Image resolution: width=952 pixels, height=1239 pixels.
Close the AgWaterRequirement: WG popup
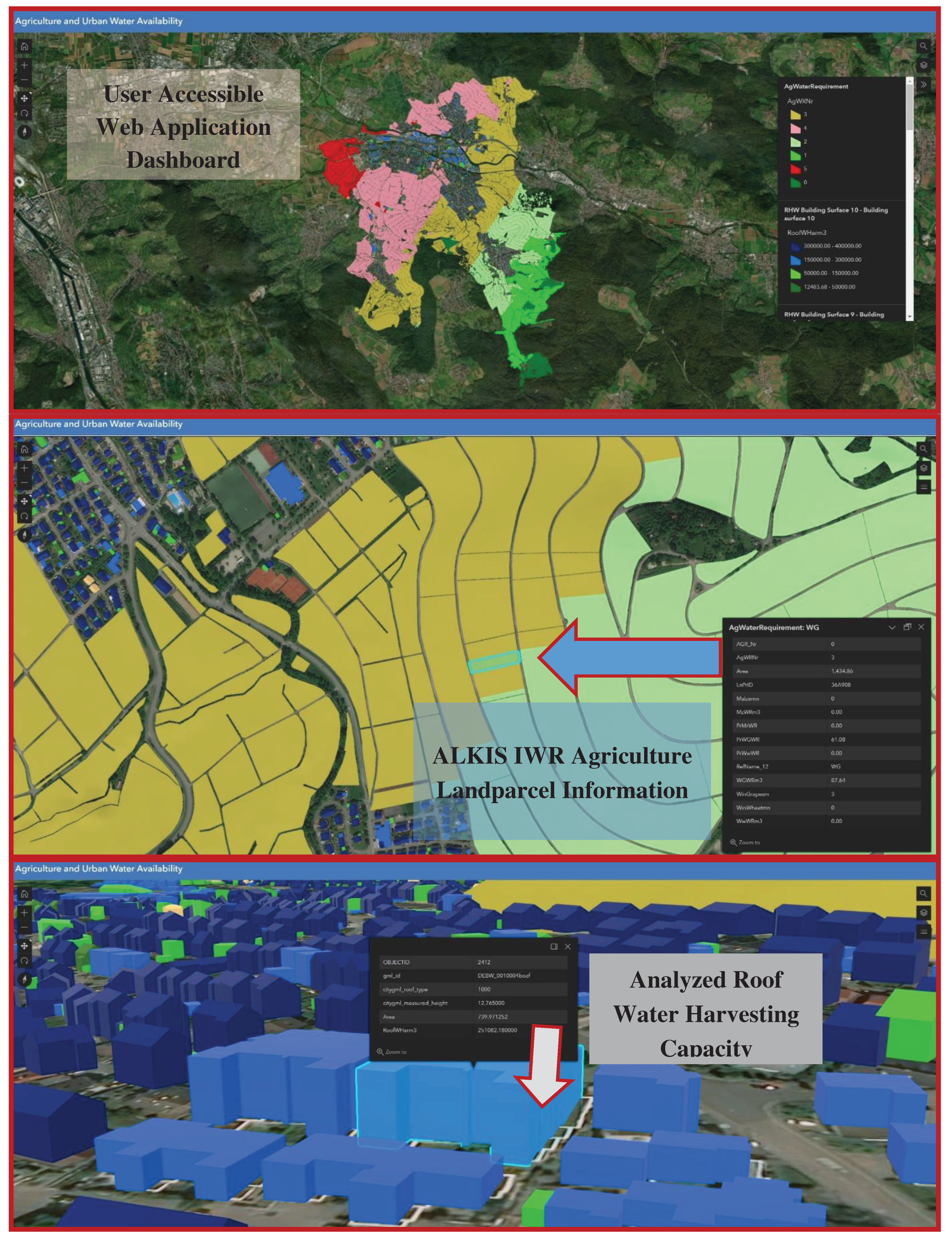[921, 626]
